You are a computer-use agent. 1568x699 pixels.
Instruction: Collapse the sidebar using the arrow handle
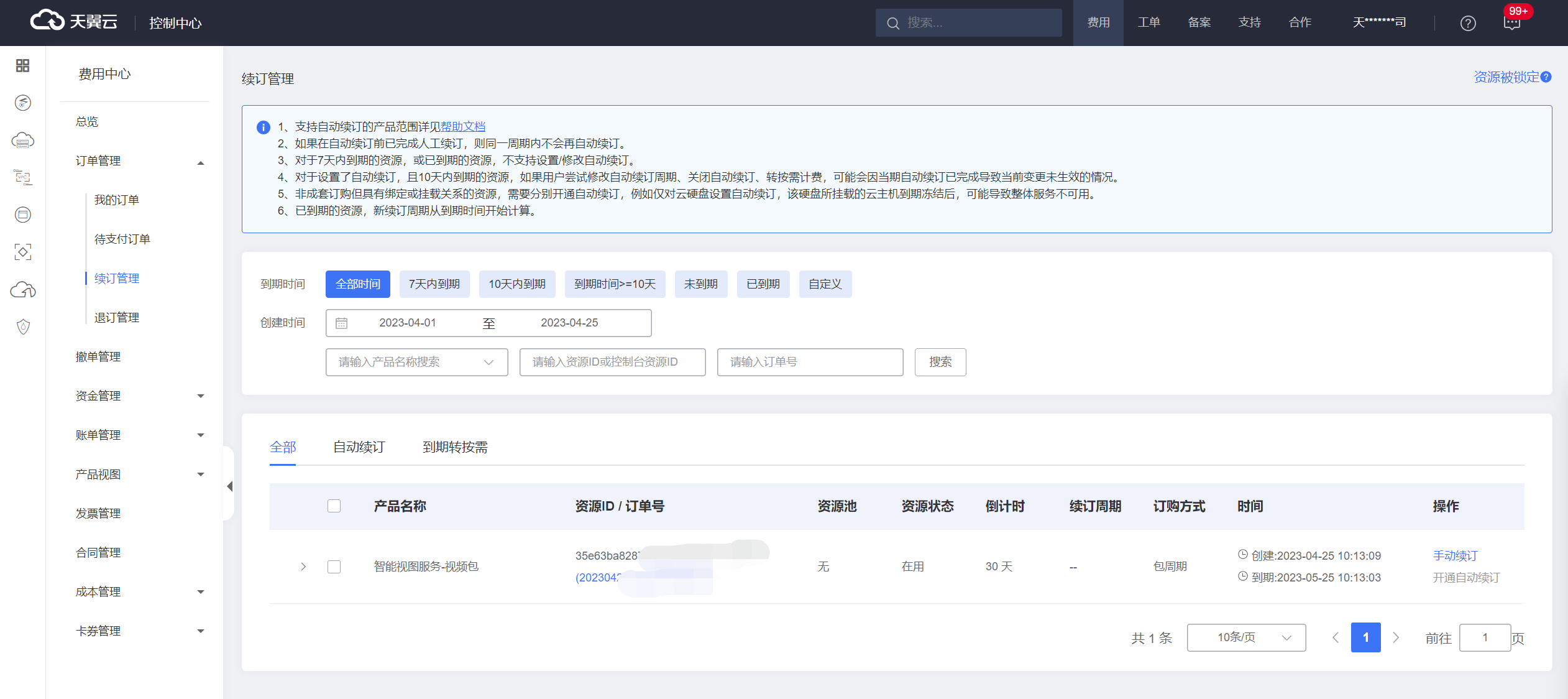coord(229,486)
